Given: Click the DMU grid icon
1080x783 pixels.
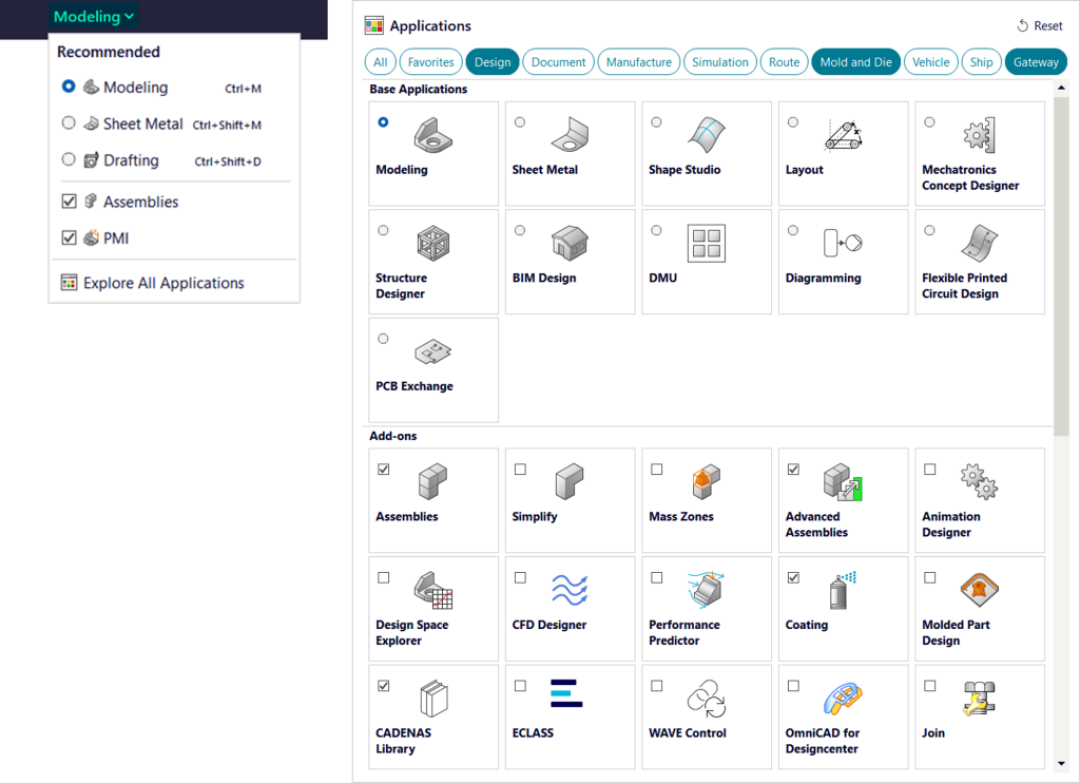Looking at the screenshot, I should point(706,243).
